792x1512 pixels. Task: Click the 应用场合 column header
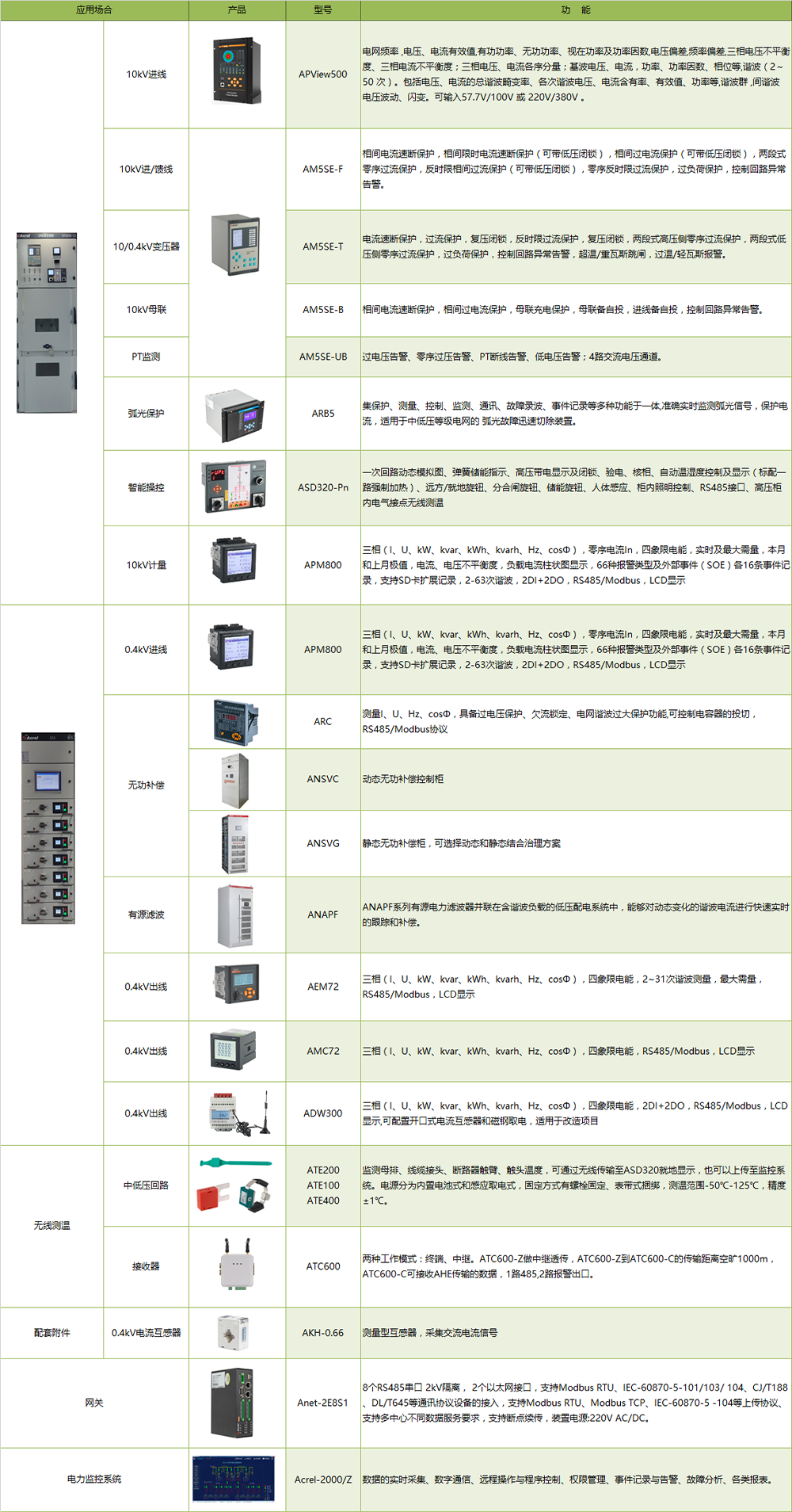[94, 10]
